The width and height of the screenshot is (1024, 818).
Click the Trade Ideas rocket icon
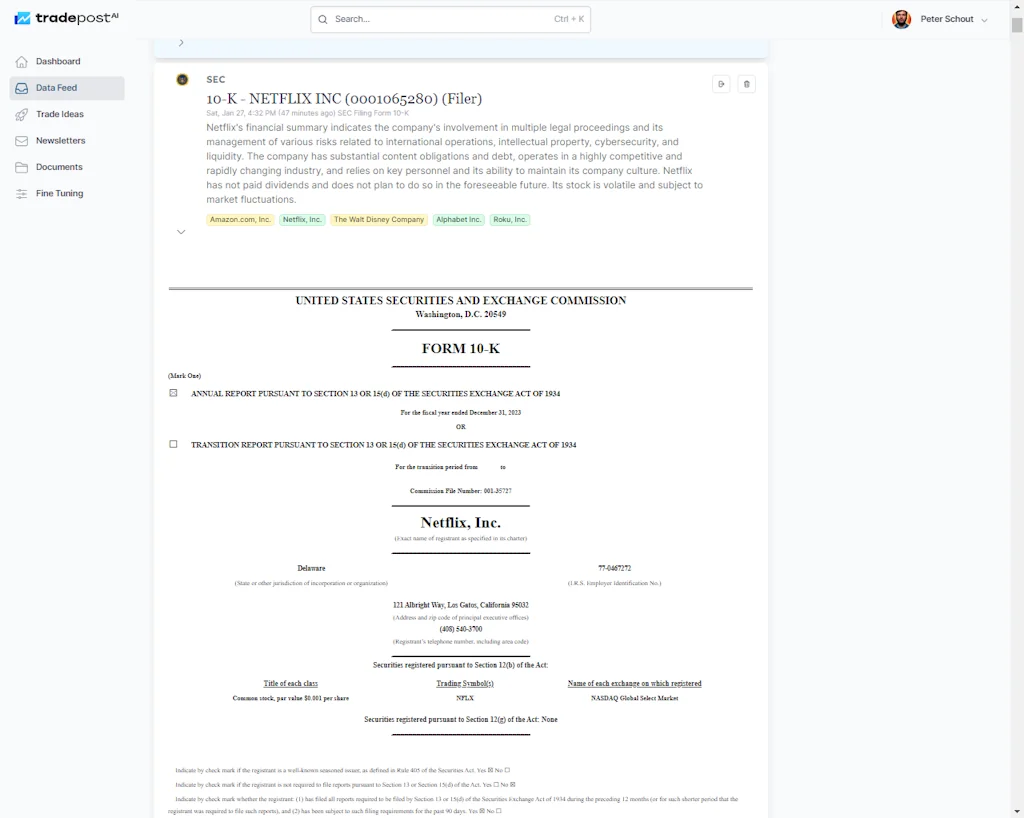click(x=22, y=114)
